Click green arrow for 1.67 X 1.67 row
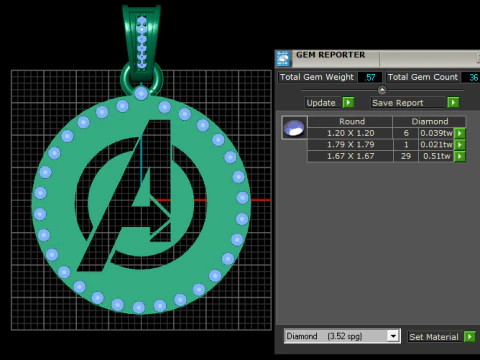The width and height of the screenshot is (480, 360). pos(460,156)
